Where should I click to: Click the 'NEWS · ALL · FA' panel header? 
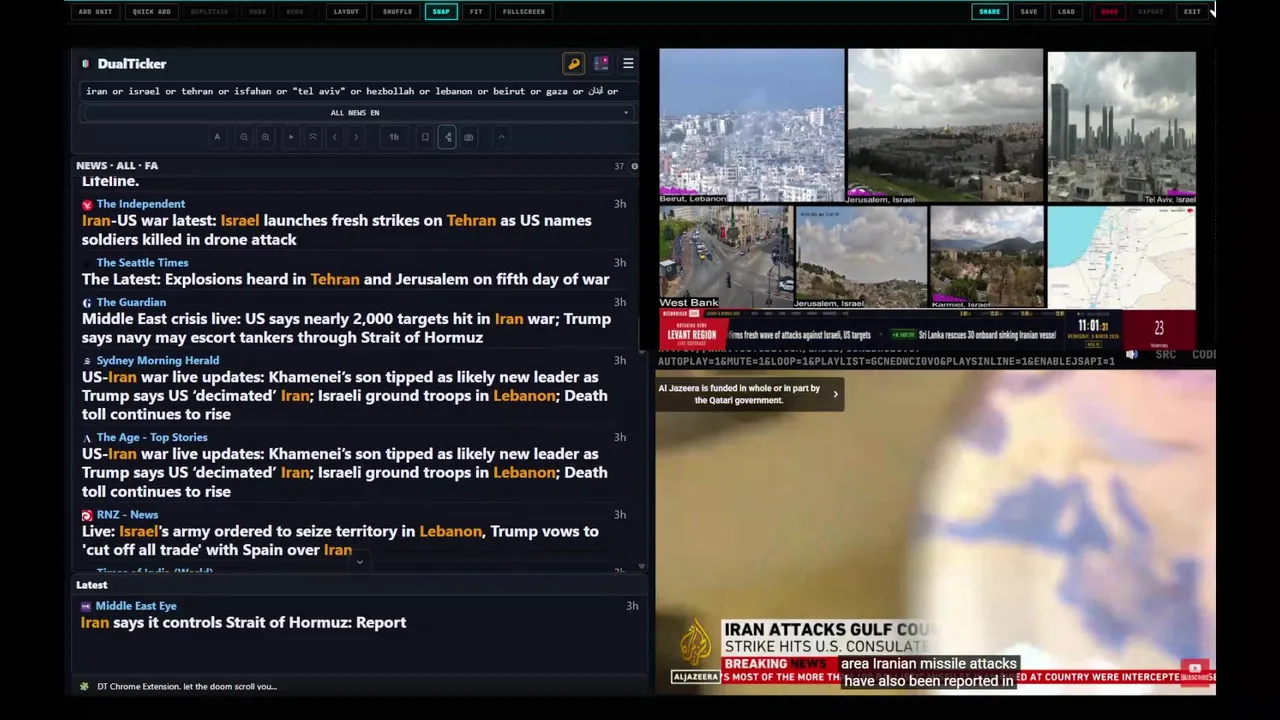[x=117, y=166]
